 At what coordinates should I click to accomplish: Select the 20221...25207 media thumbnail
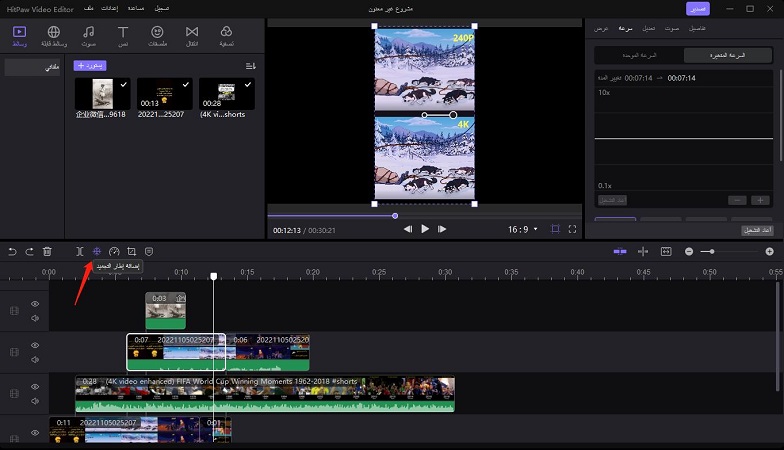click(x=164, y=94)
